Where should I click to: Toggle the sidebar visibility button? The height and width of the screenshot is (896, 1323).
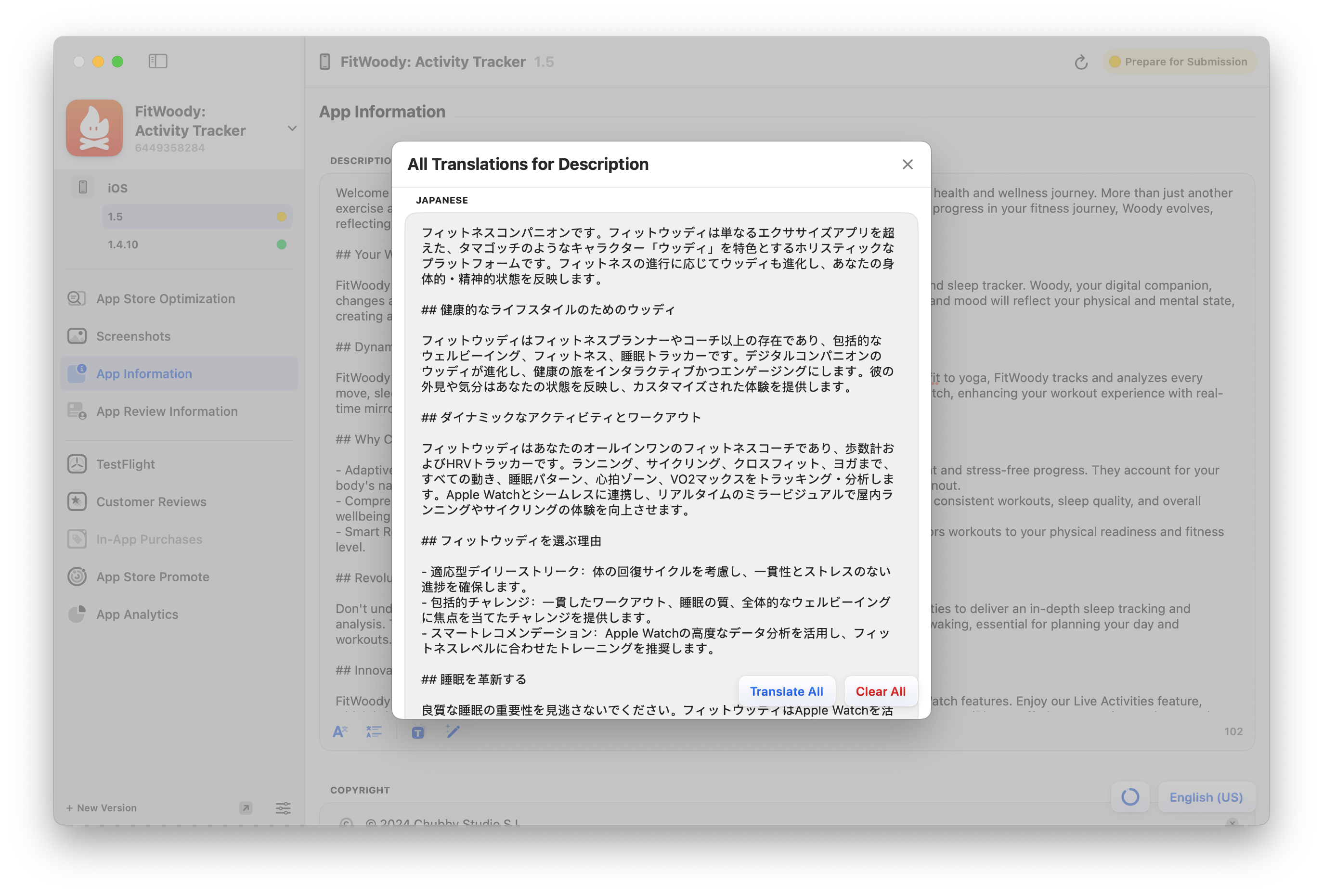coord(158,61)
